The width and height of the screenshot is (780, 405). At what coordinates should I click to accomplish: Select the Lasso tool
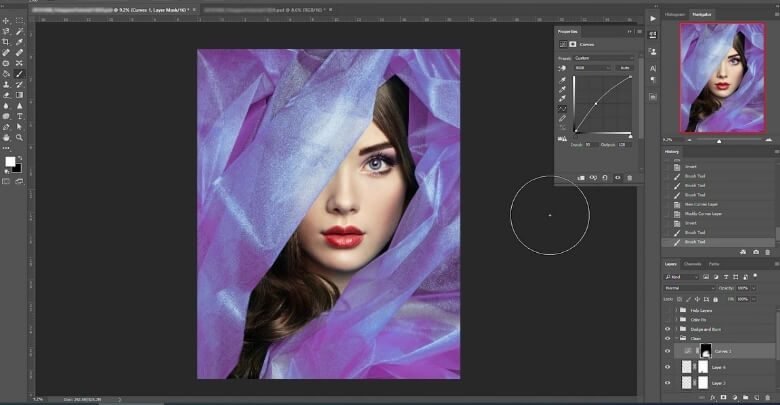pyautogui.click(x=6, y=31)
